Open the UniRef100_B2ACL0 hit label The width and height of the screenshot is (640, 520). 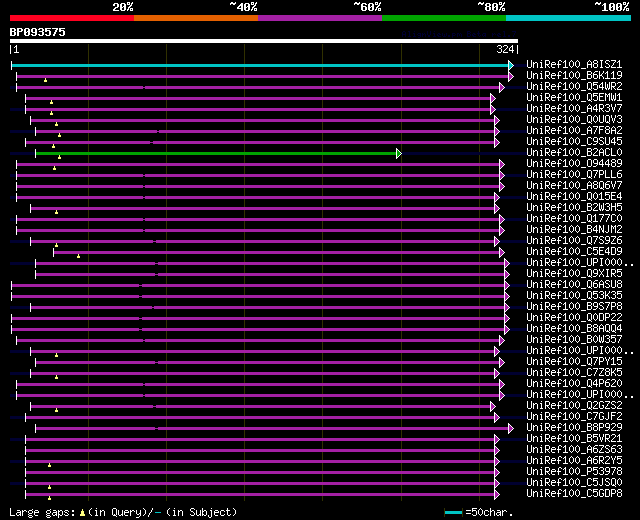coord(574,152)
